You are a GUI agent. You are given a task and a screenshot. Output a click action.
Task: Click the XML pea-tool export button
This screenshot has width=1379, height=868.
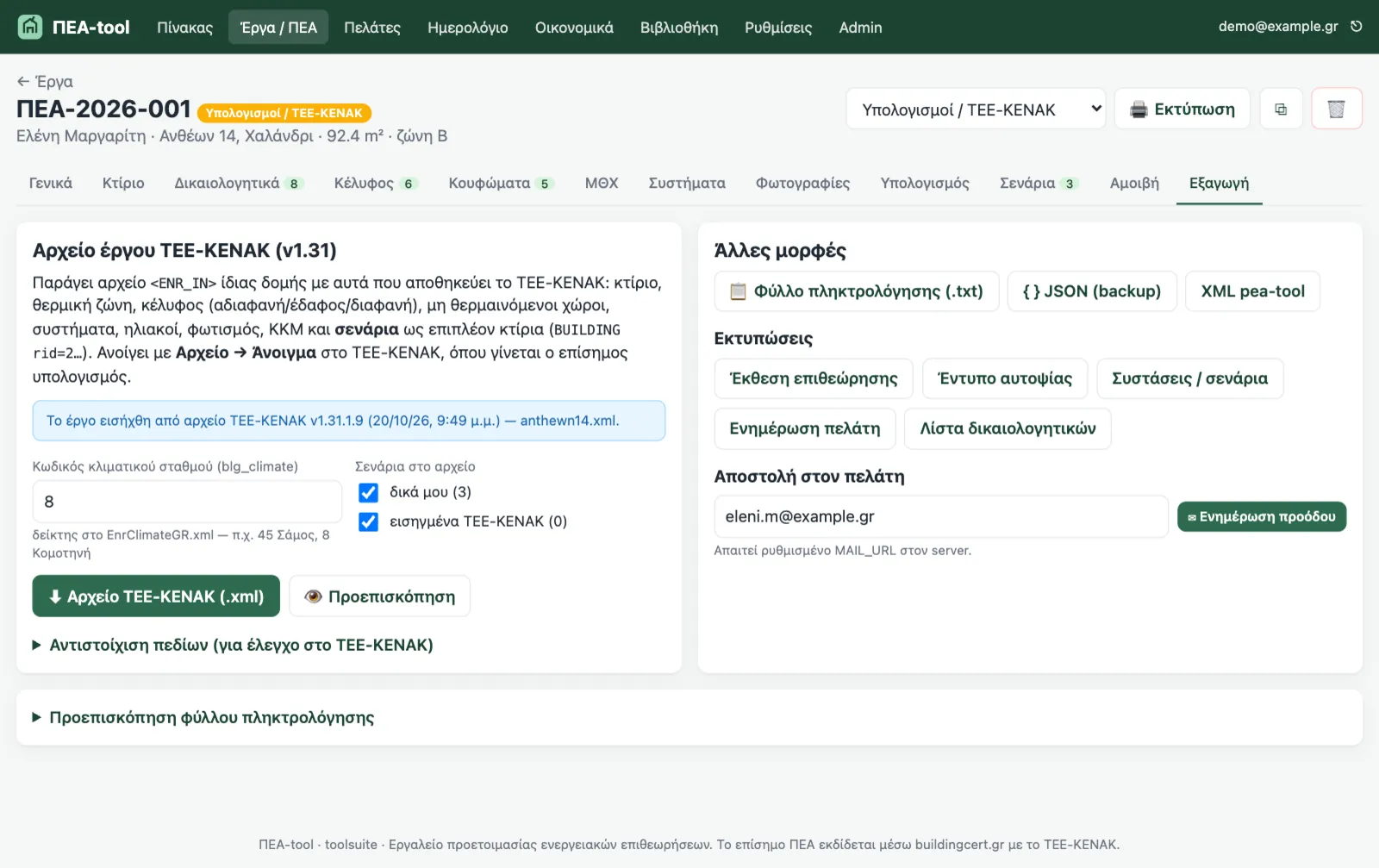[1252, 291]
